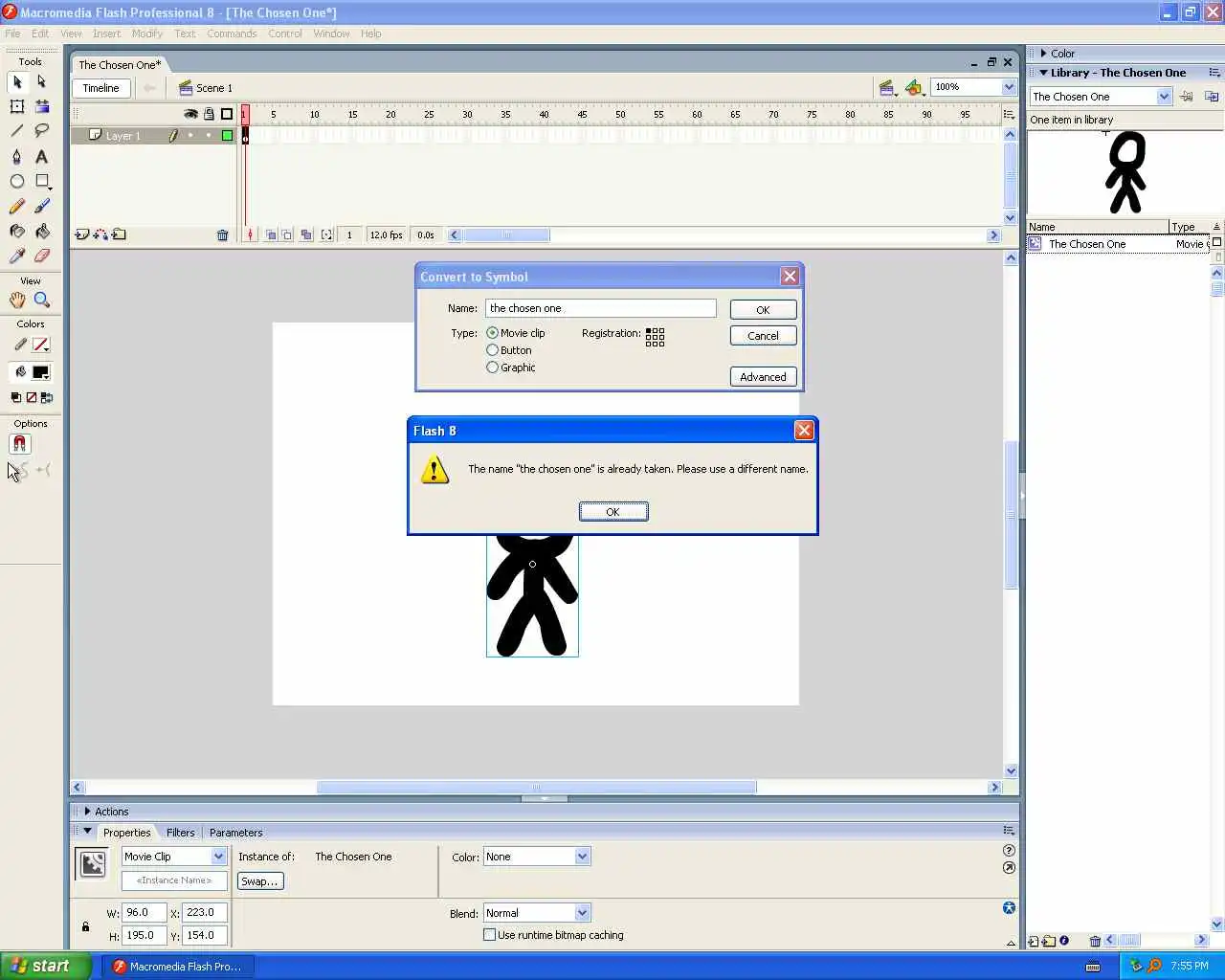1225x980 pixels.
Task: Select the Graphic type radio option
Action: [492, 367]
